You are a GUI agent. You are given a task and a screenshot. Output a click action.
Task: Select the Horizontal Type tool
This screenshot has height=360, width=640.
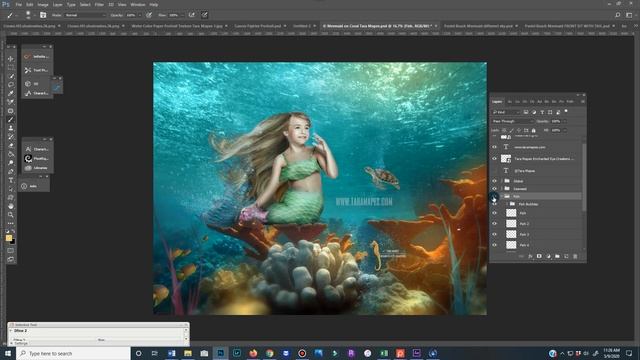(x=11, y=180)
